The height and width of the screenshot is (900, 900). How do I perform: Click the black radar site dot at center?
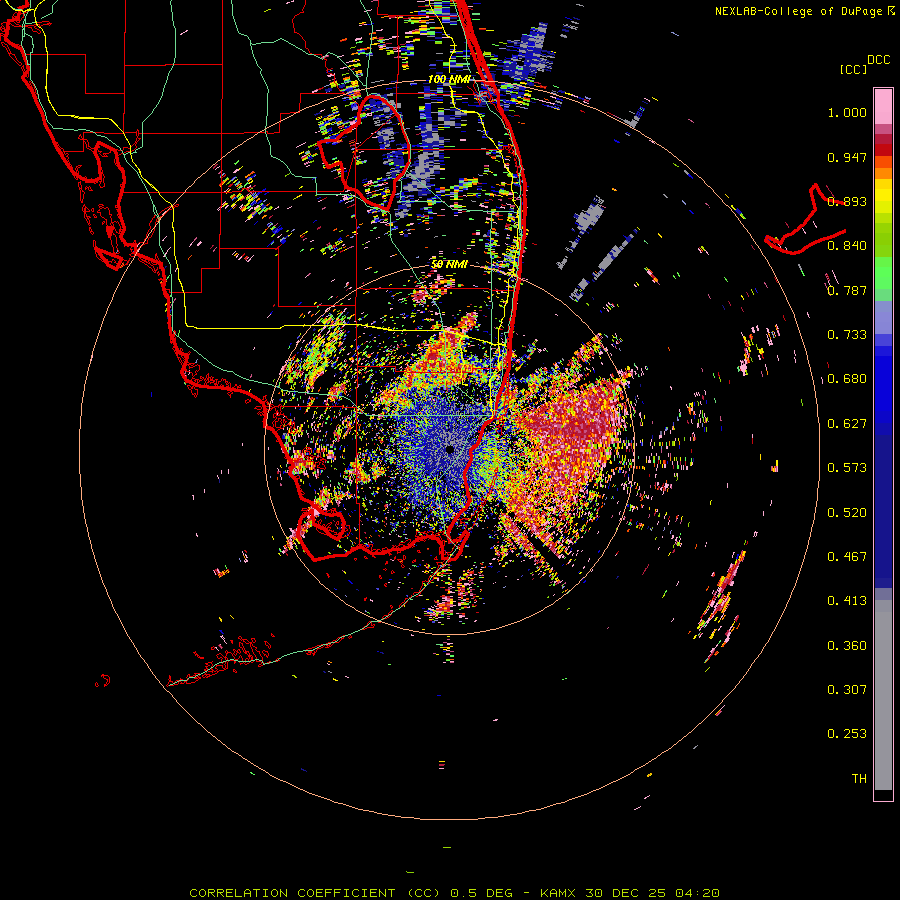(450, 449)
